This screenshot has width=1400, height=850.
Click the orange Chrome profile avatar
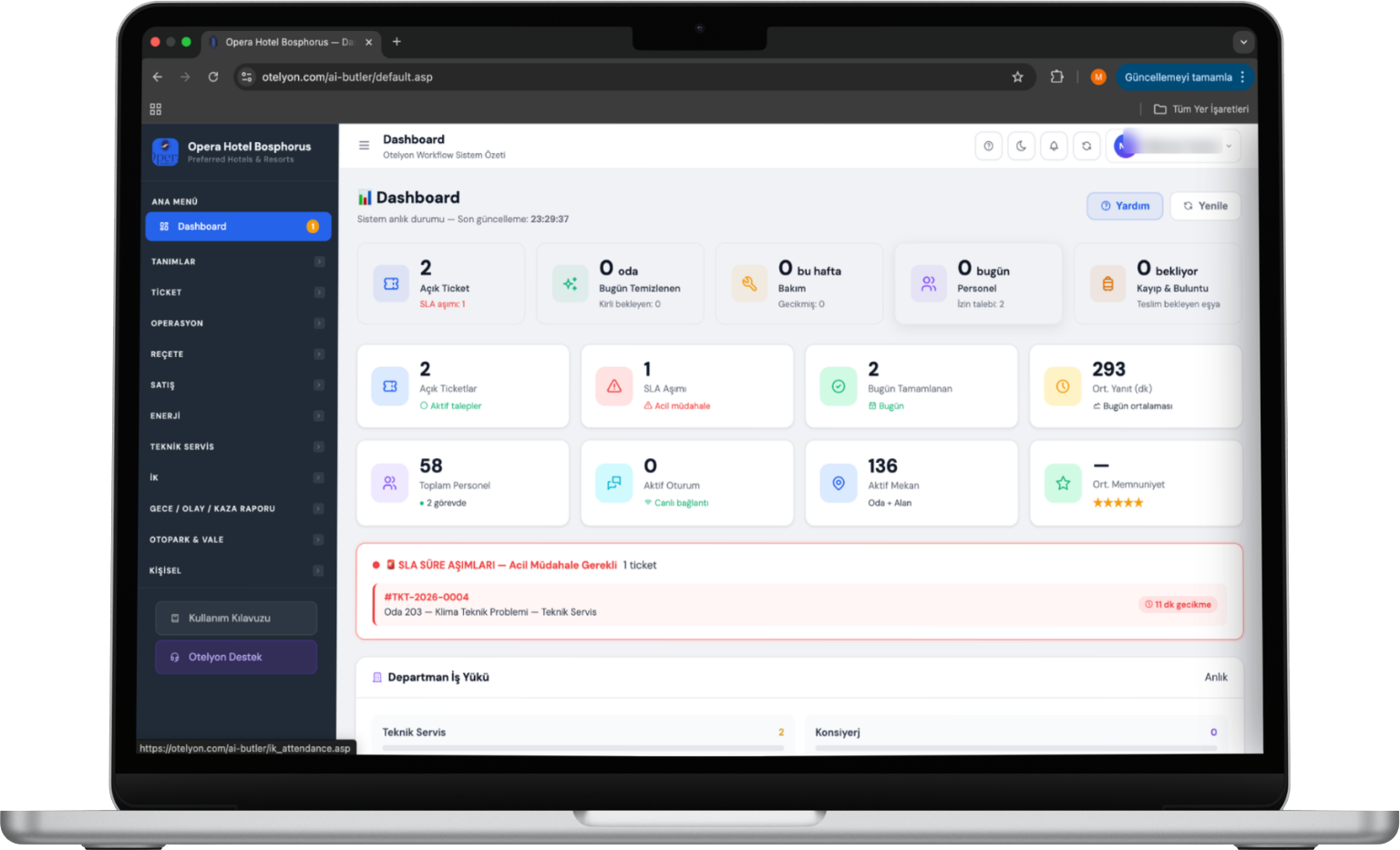1098,77
